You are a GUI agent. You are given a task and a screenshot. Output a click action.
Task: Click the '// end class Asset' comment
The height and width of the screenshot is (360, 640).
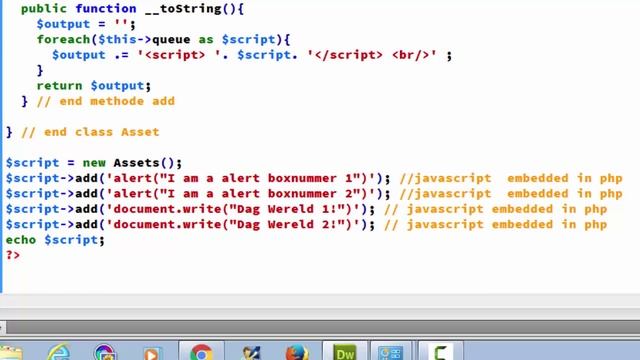coord(90,132)
